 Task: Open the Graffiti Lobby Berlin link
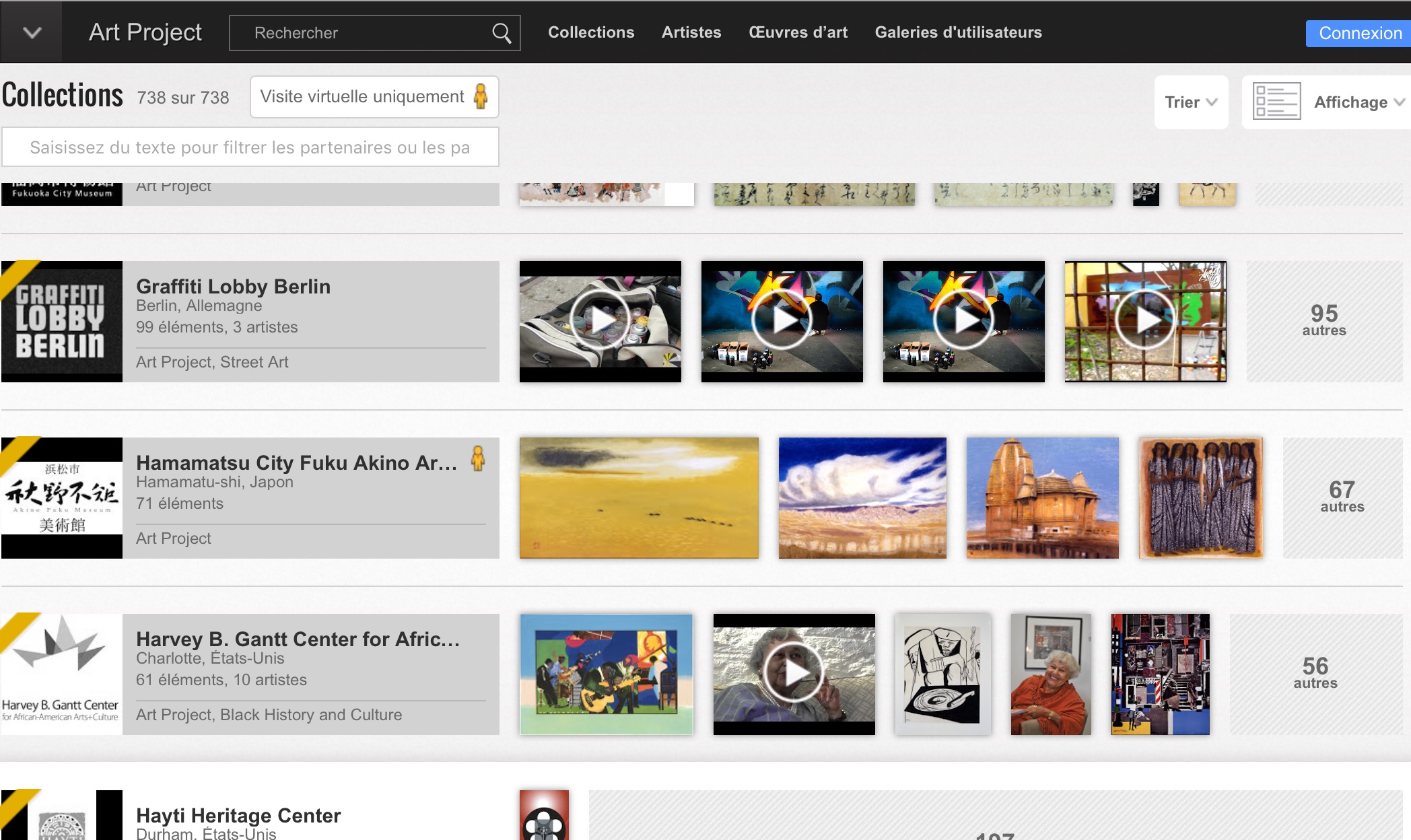pos(233,287)
